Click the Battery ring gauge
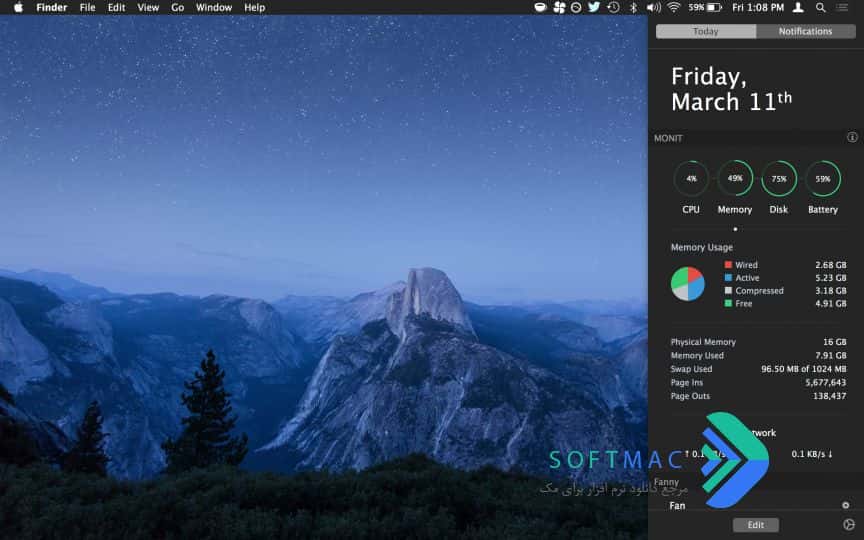 pos(823,179)
